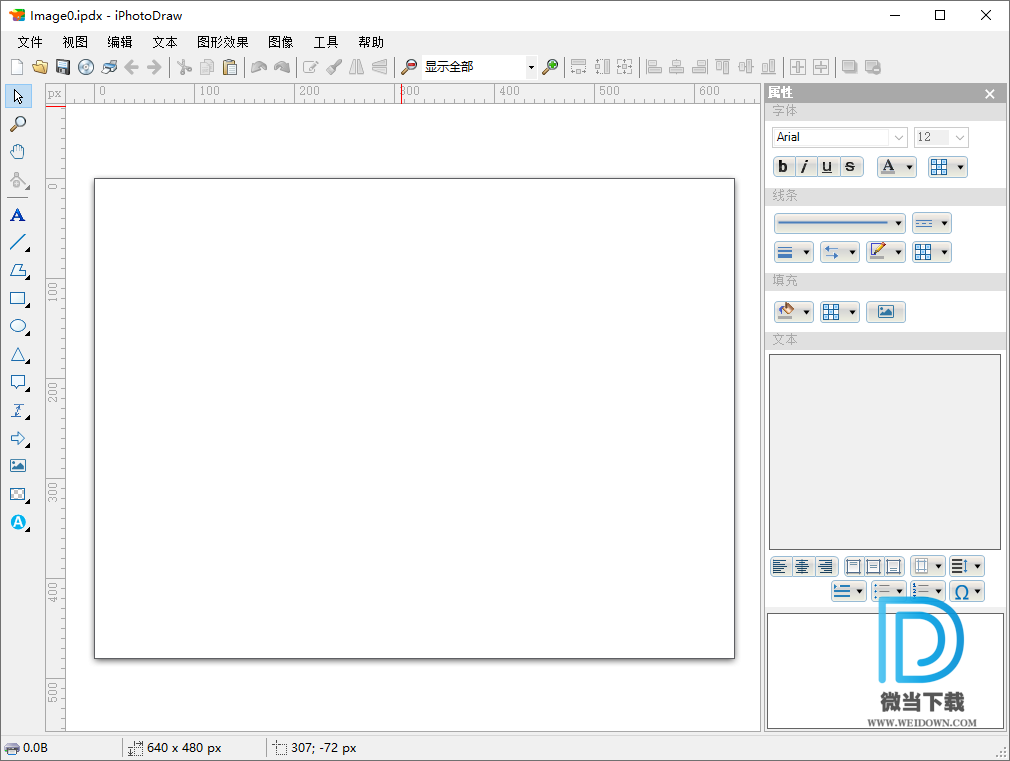Open the 帮助 menu
The height and width of the screenshot is (761, 1010).
pos(371,43)
